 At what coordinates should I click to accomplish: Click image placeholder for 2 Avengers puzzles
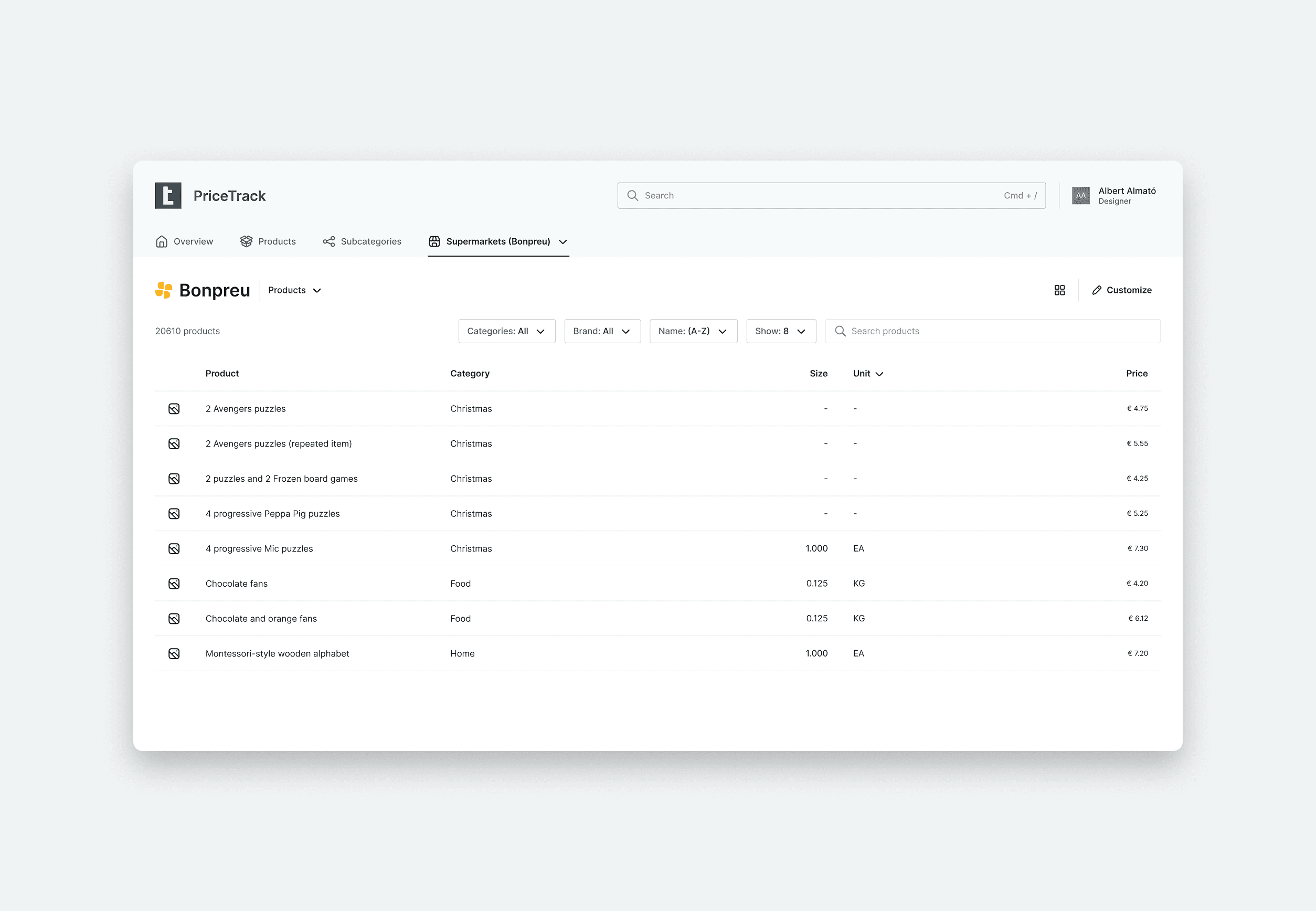pos(174,409)
